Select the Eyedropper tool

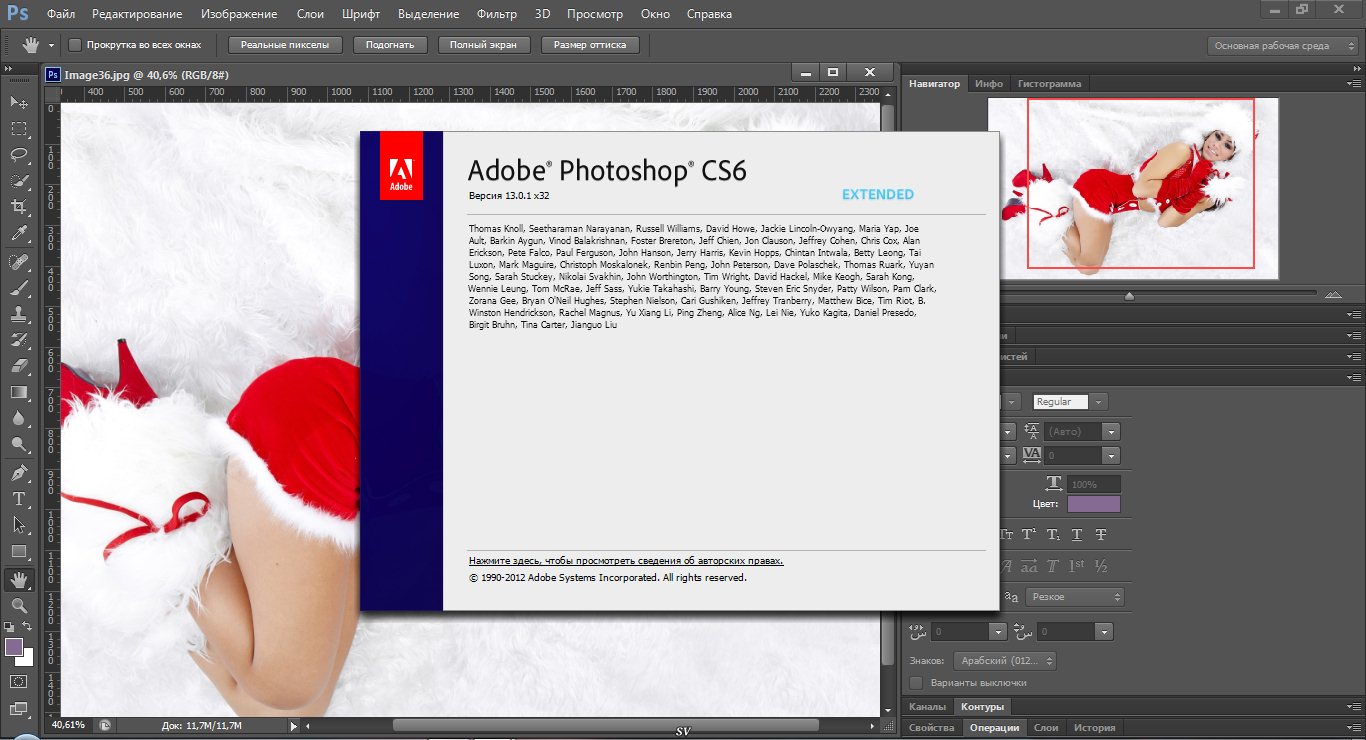(x=19, y=234)
